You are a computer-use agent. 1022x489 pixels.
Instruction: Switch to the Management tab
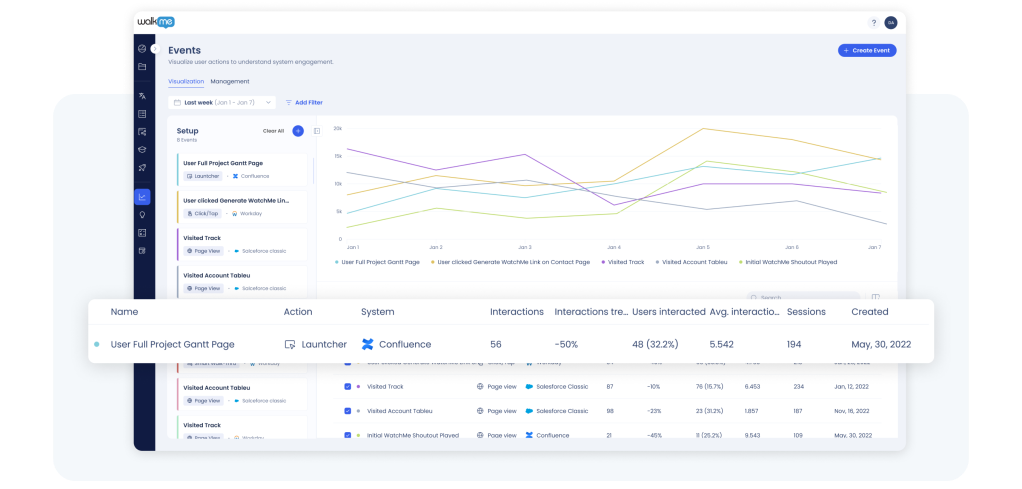(x=230, y=81)
